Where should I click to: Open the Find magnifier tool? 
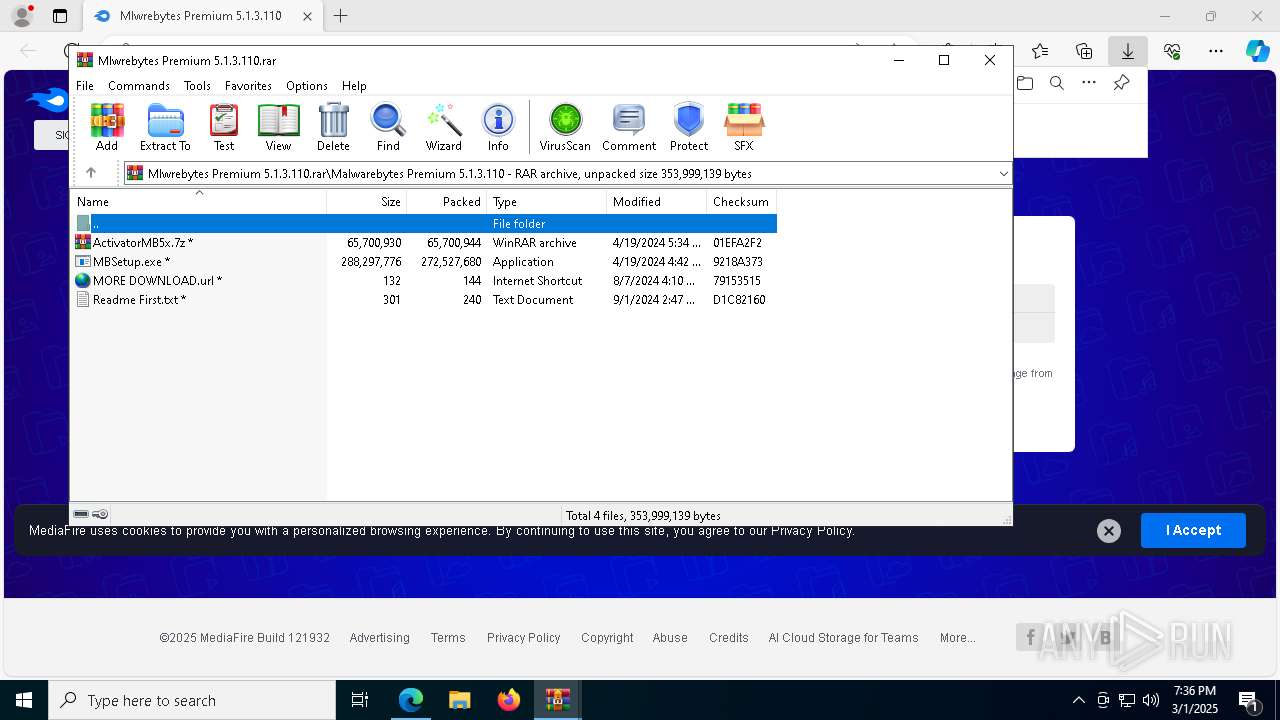point(388,127)
